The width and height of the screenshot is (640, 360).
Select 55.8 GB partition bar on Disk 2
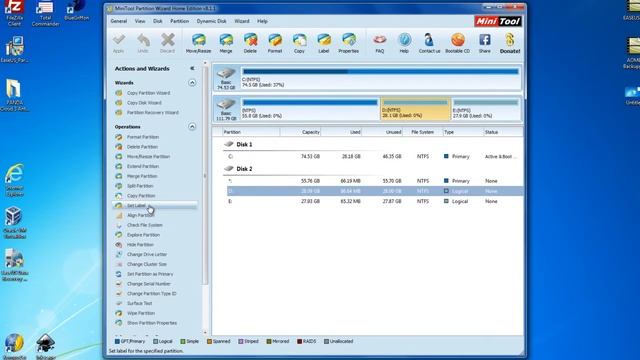[310, 109]
